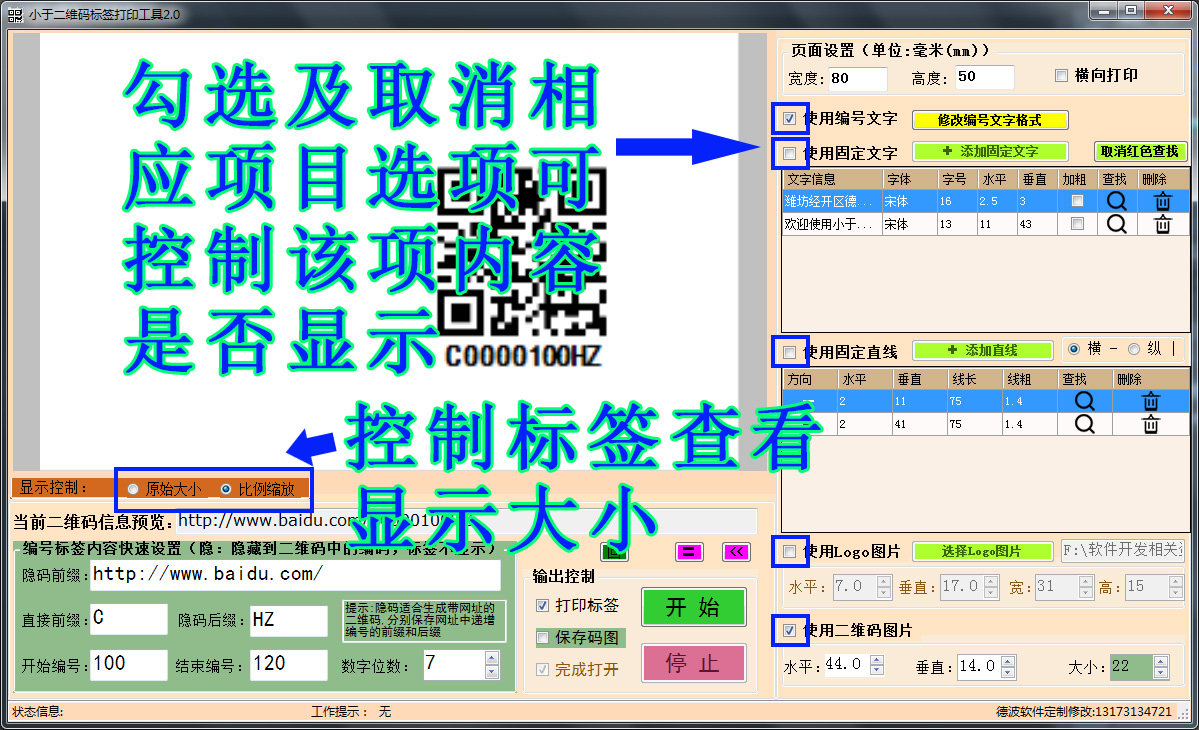
Task: Toggle 使用编号文字 checkbox
Action: pyautogui.click(x=789, y=118)
